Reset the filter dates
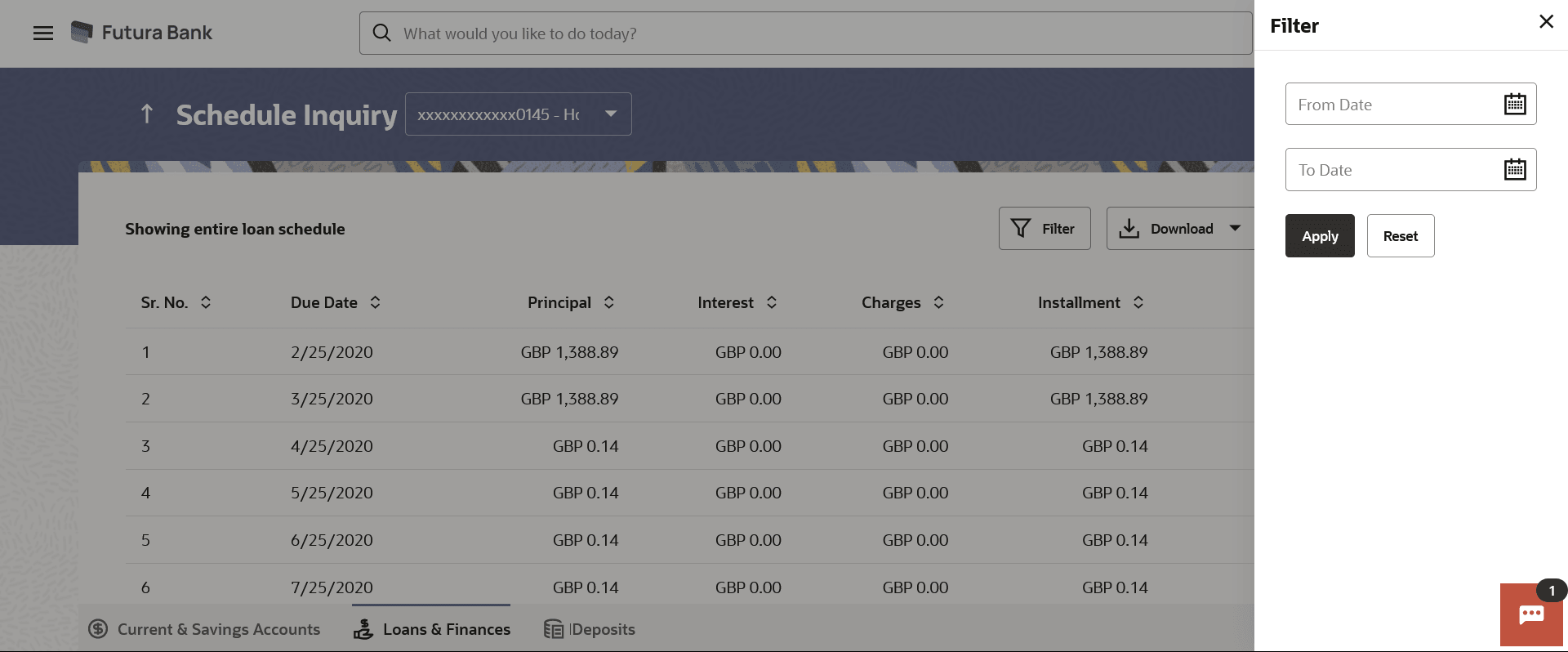 click(x=1401, y=236)
